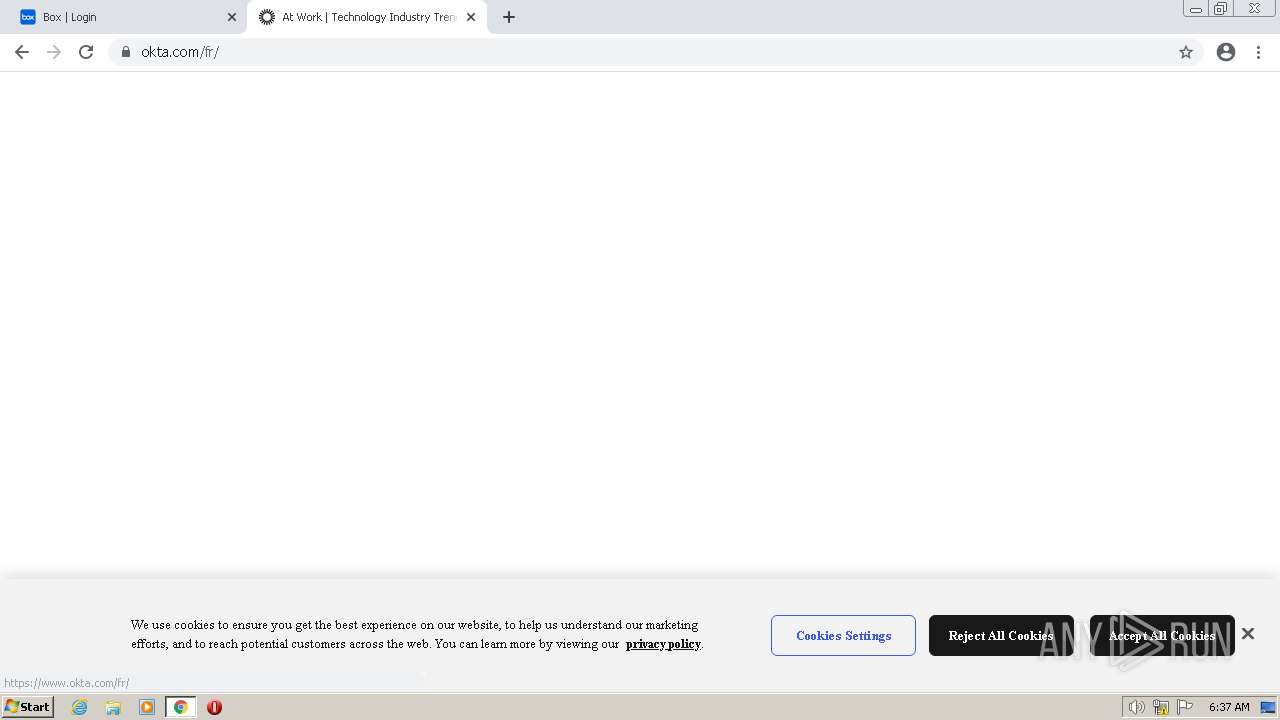Close the Box | Login tab
The height and width of the screenshot is (720, 1280).
[232, 17]
